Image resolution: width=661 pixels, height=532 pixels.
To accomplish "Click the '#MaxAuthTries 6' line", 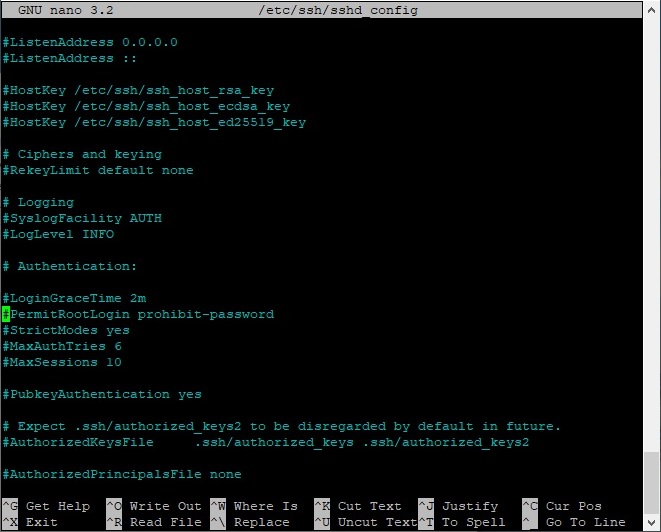I will coord(62,347).
